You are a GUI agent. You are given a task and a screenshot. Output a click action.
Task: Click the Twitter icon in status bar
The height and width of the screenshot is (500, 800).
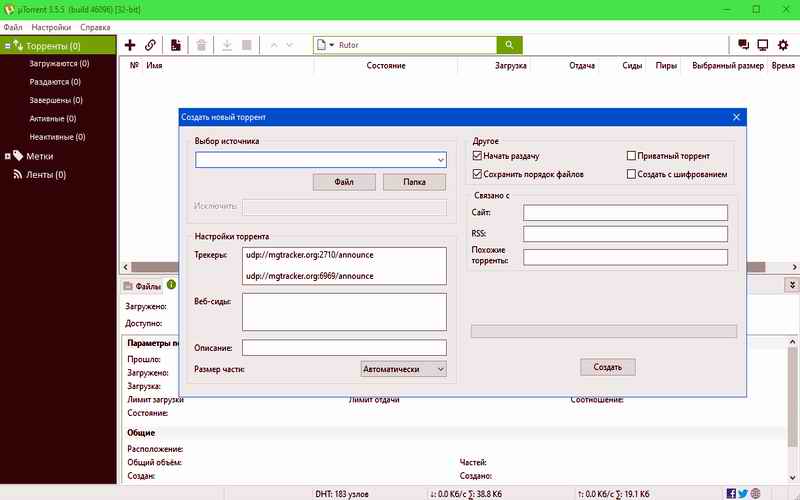pyautogui.click(x=744, y=493)
